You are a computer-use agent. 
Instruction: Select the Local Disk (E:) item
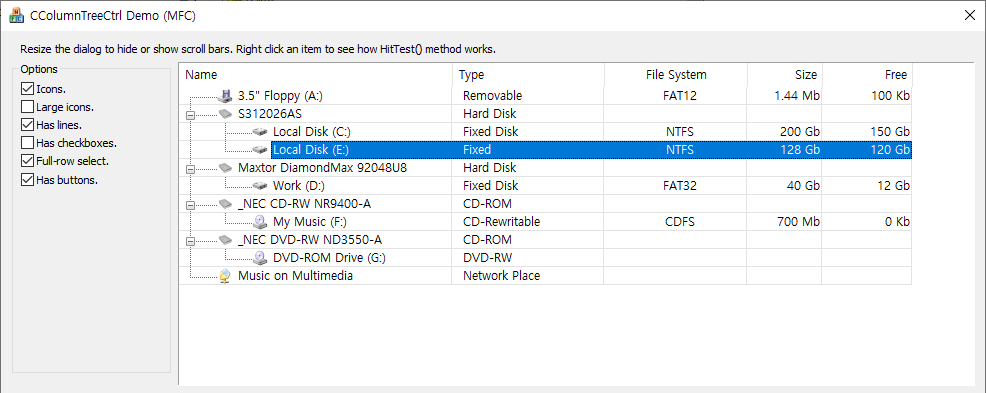point(312,150)
